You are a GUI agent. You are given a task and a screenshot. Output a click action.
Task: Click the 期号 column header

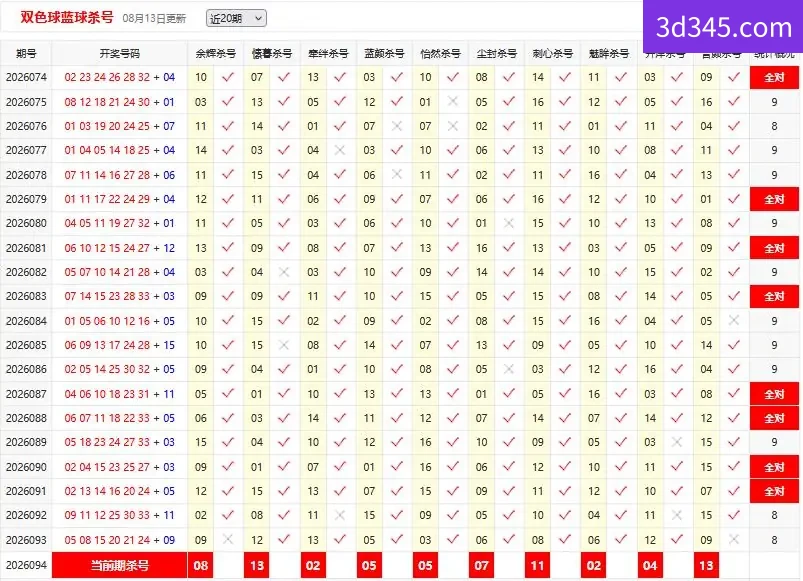(x=26, y=53)
